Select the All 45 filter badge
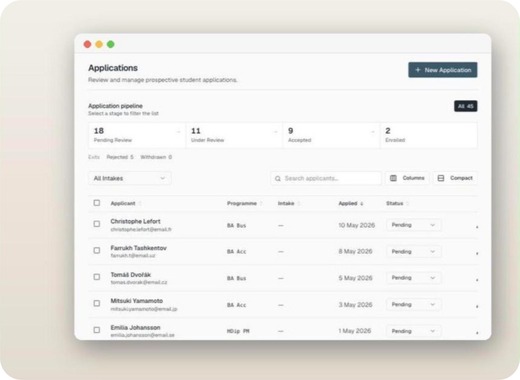This screenshot has width=520, height=380. coord(465,106)
